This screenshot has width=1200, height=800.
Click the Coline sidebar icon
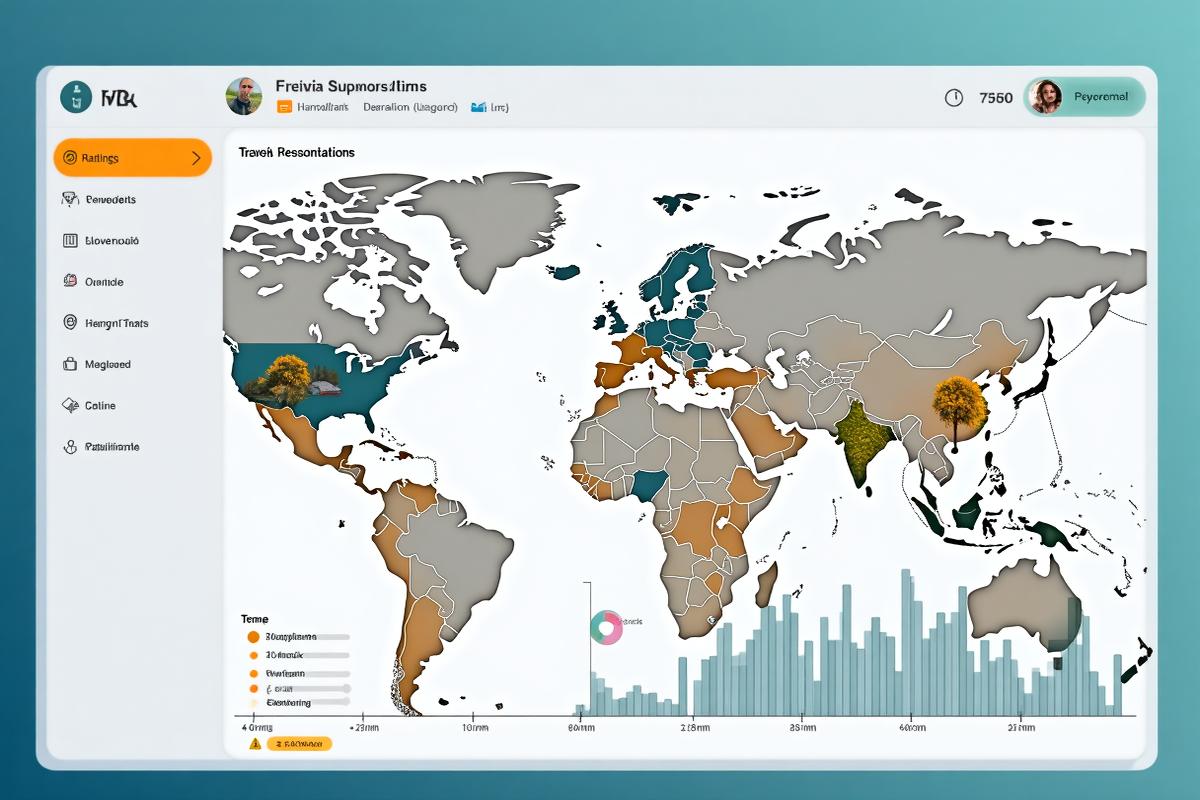(70, 406)
